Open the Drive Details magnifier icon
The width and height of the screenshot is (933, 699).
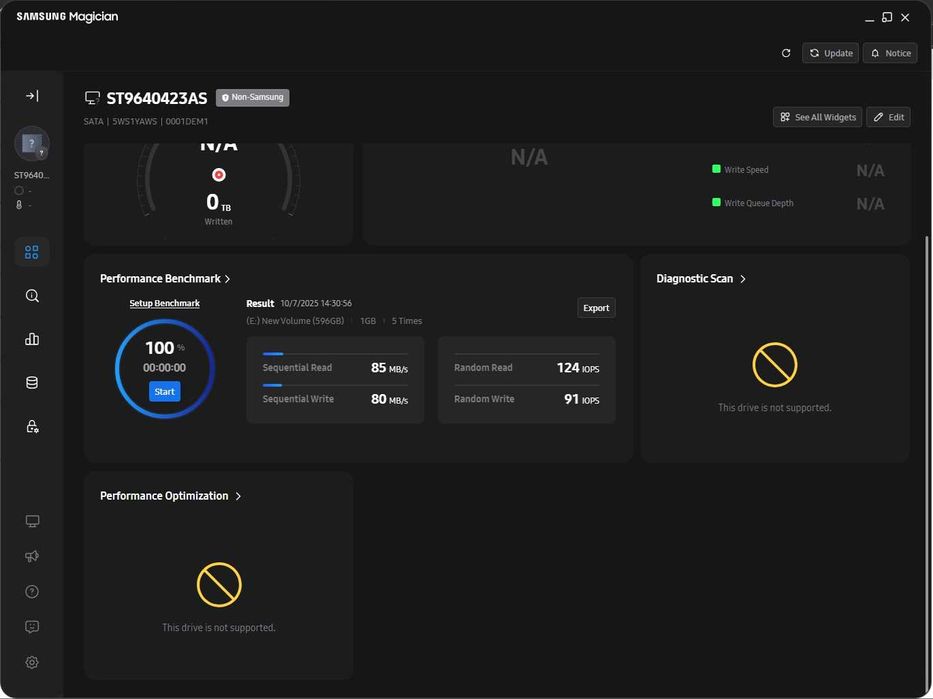32,296
